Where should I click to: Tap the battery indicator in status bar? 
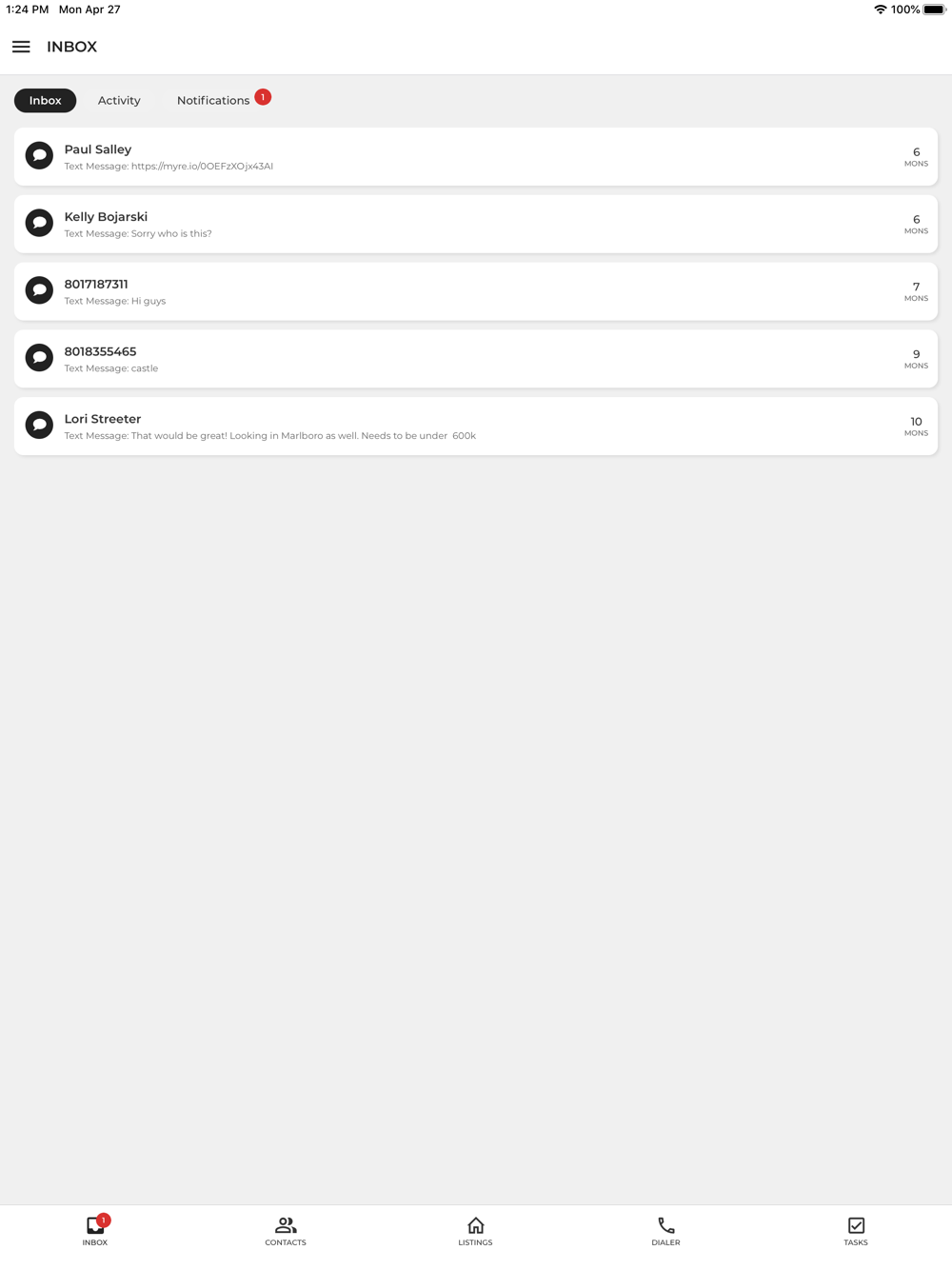click(x=934, y=10)
